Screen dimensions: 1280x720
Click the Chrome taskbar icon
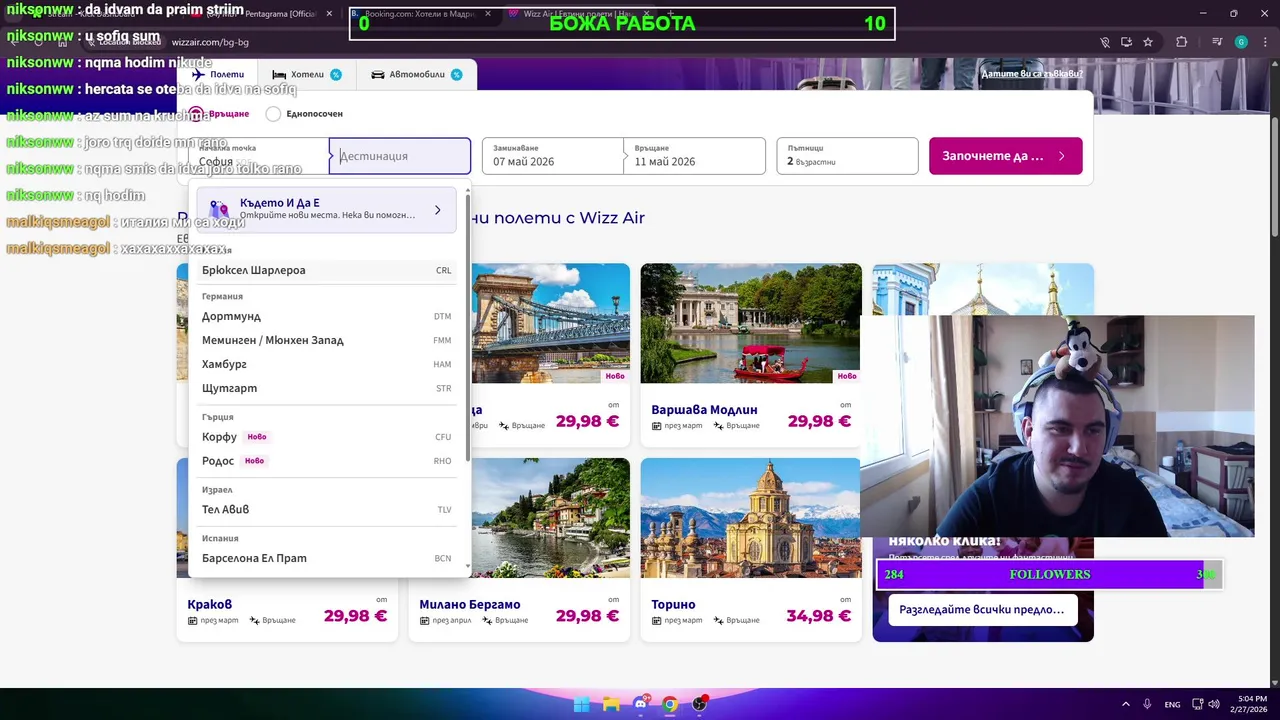coord(670,704)
